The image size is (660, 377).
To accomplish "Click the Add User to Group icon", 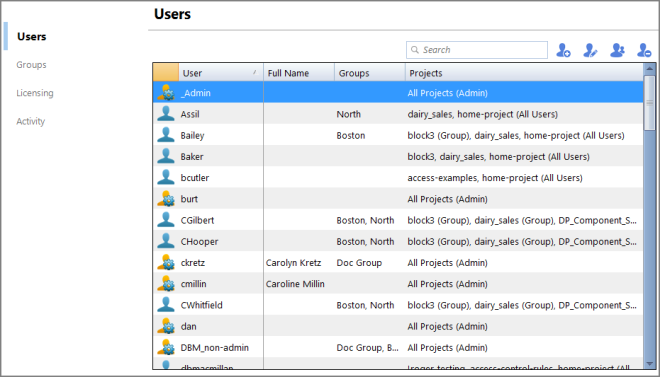I will 617,50.
